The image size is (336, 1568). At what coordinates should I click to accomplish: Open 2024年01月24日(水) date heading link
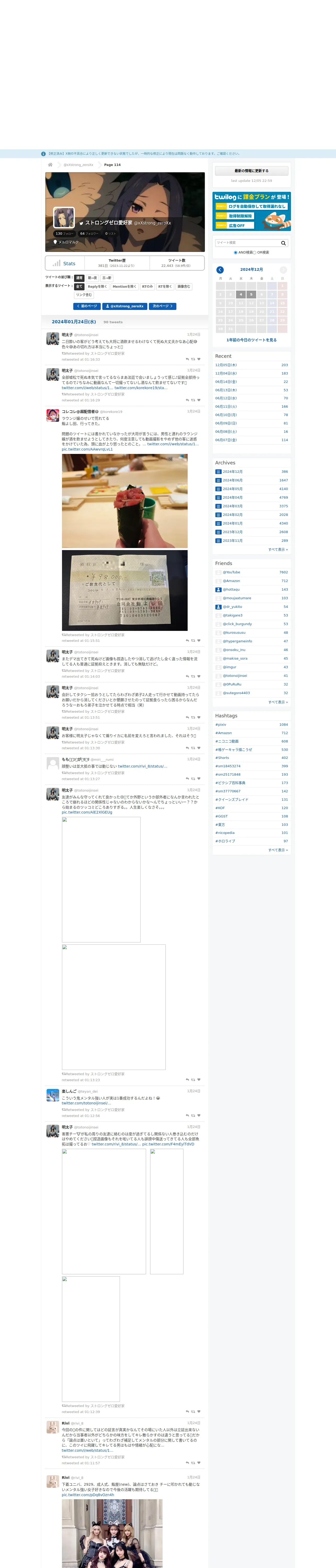pyautogui.click(x=74, y=322)
